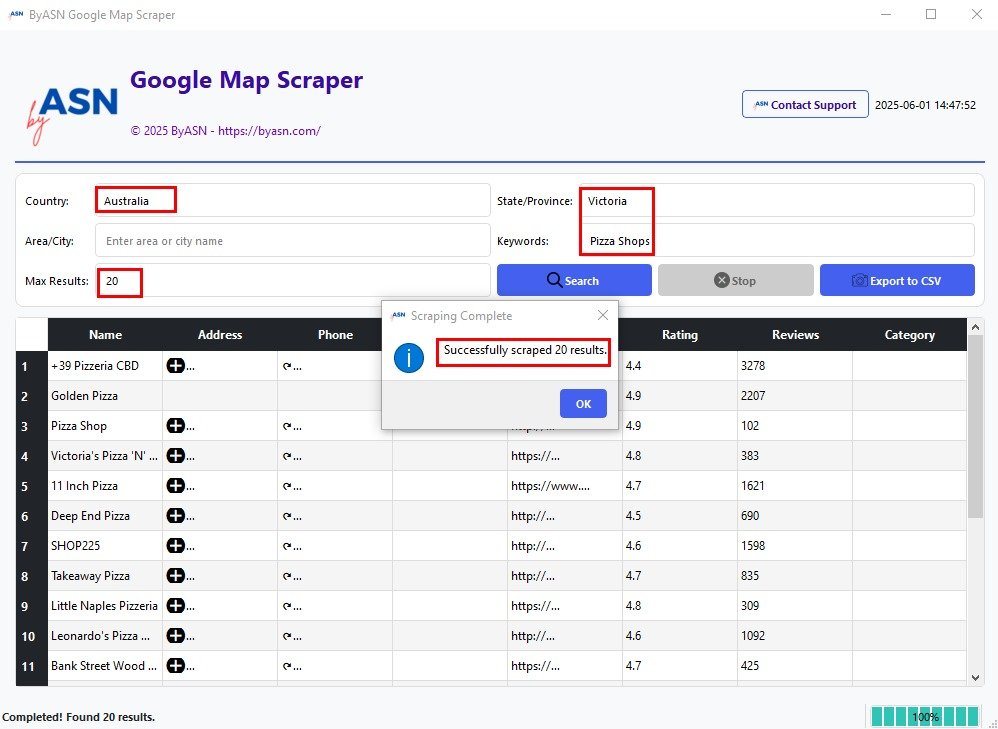Sort by the Rating column header
The image size is (998, 729).
coord(679,335)
